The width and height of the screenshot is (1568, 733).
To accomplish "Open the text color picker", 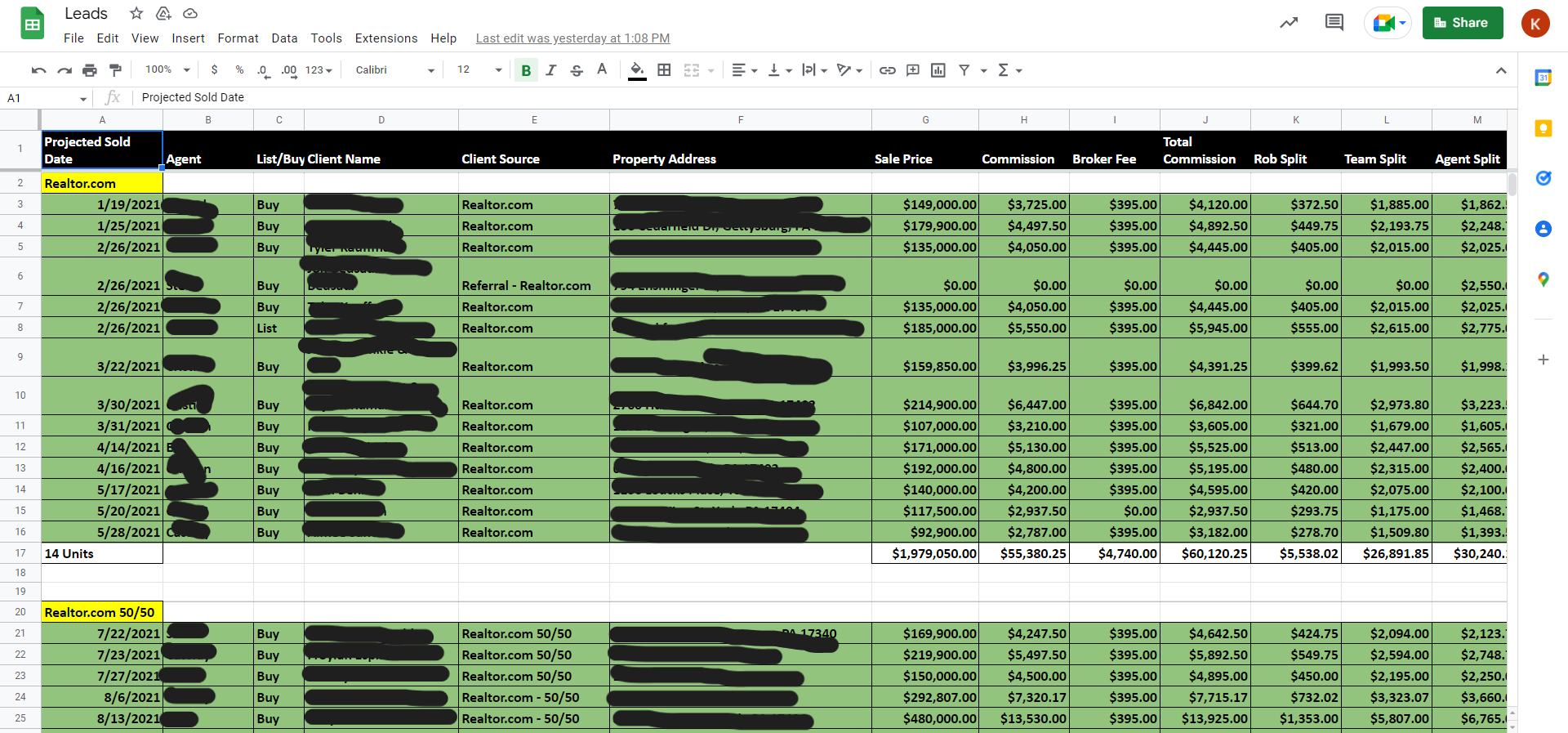I will click(602, 70).
